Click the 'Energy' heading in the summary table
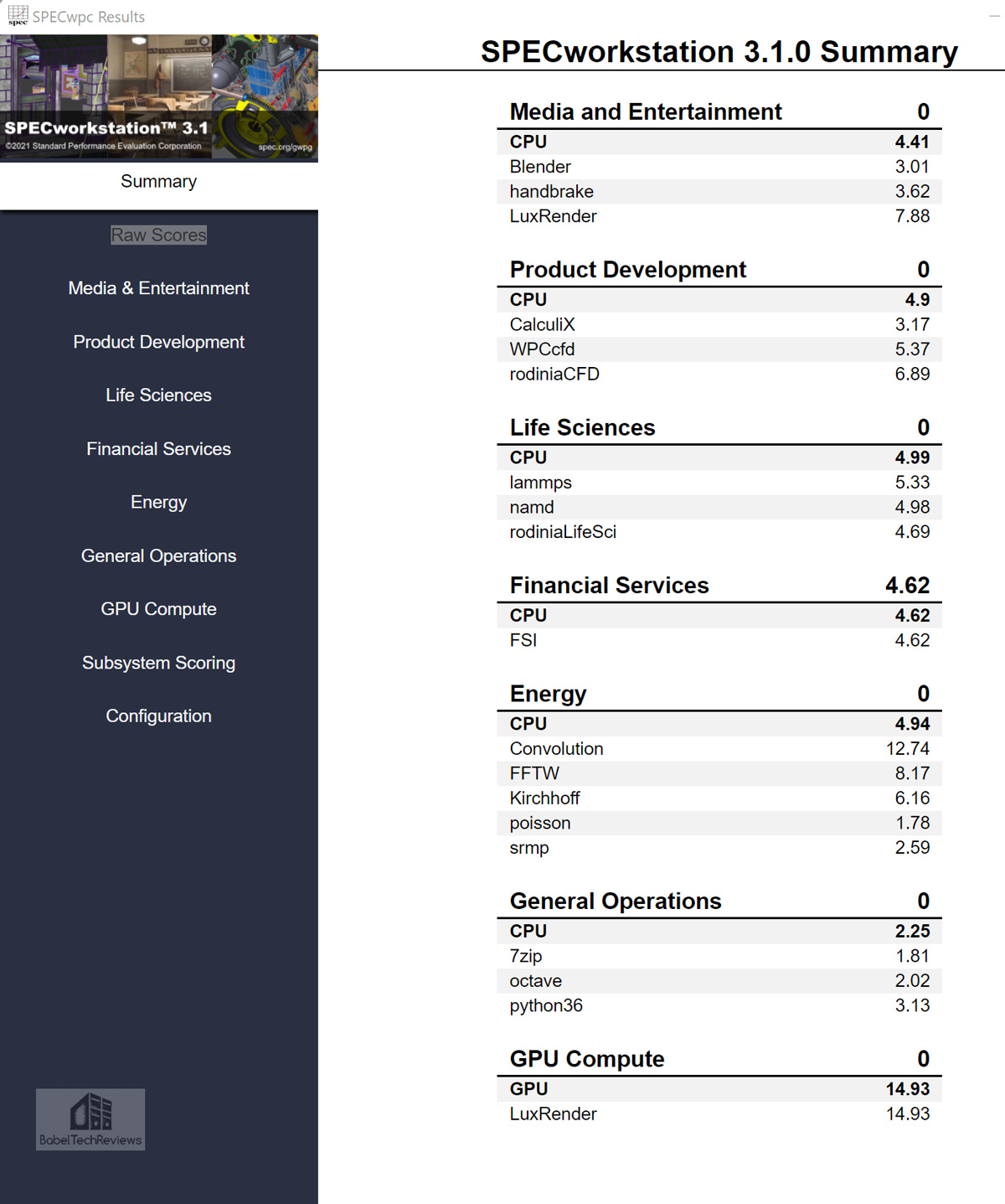Image resolution: width=1005 pixels, height=1204 pixels. click(x=549, y=695)
